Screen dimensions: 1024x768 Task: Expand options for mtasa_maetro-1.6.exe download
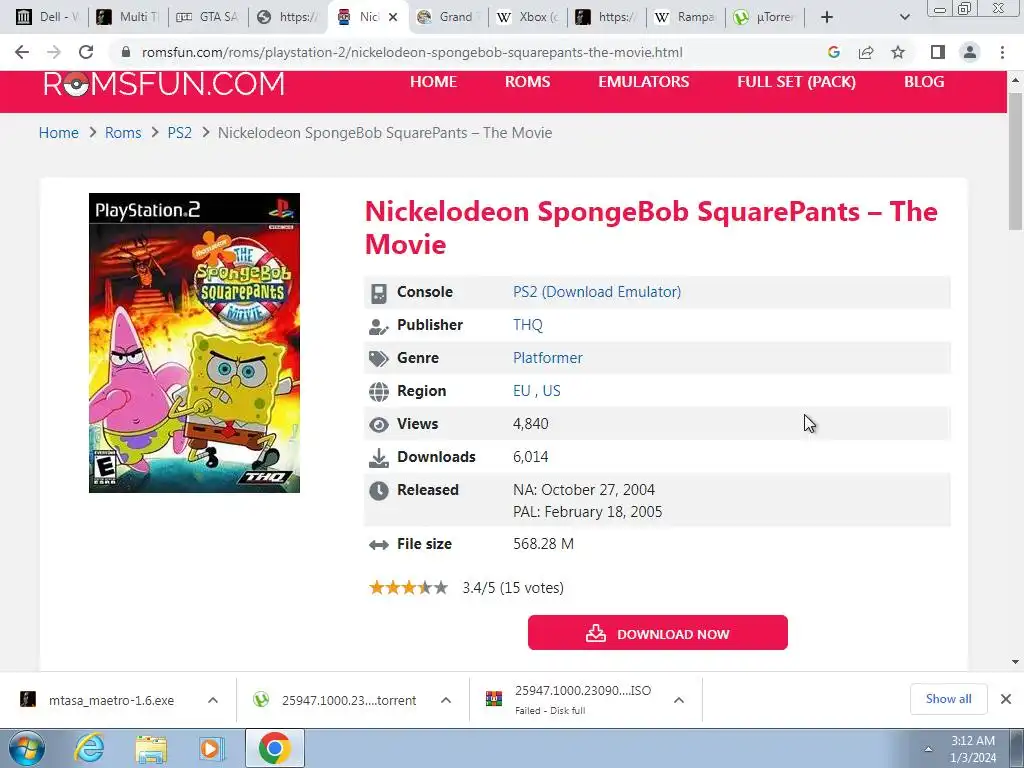[x=213, y=700]
